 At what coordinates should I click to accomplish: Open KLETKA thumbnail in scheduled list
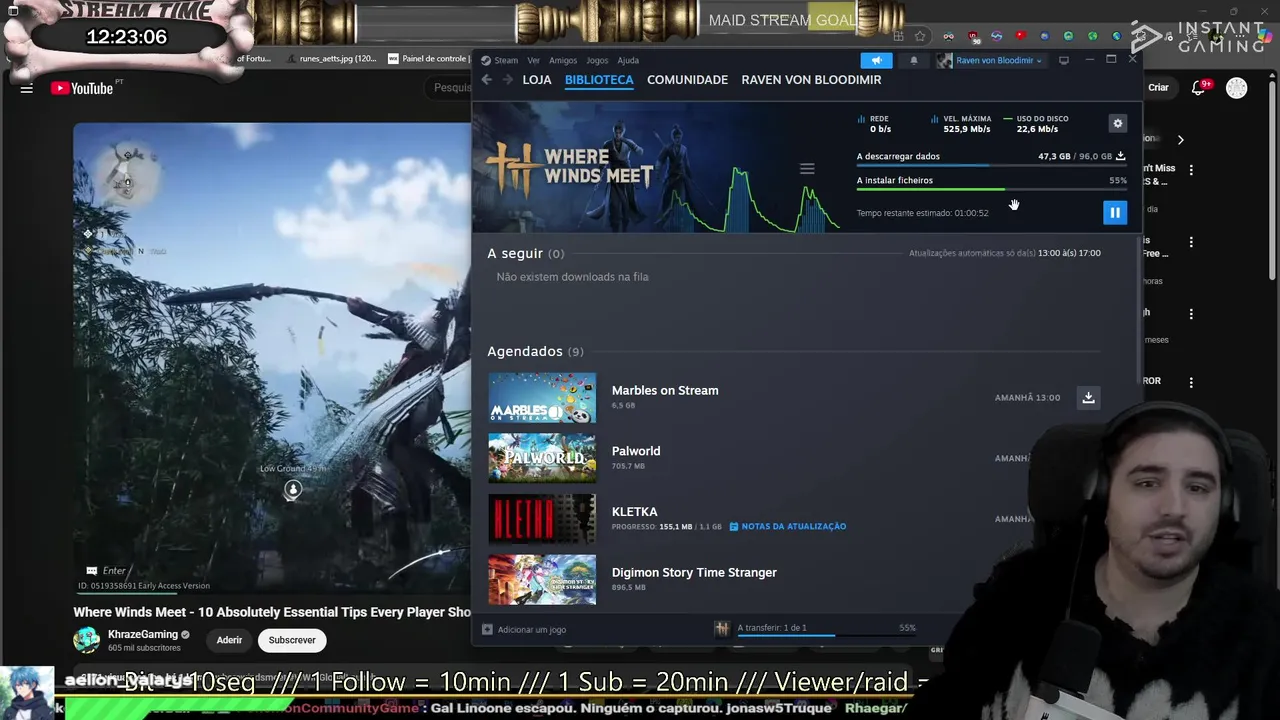click(x=542, y=519)
